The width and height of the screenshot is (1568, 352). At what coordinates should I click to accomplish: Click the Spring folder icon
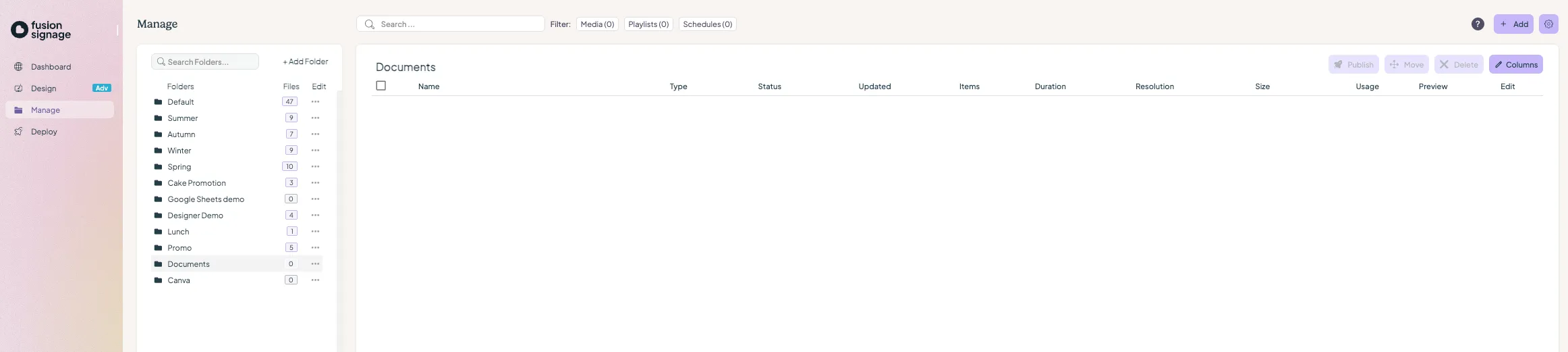(x=158, y=167)
